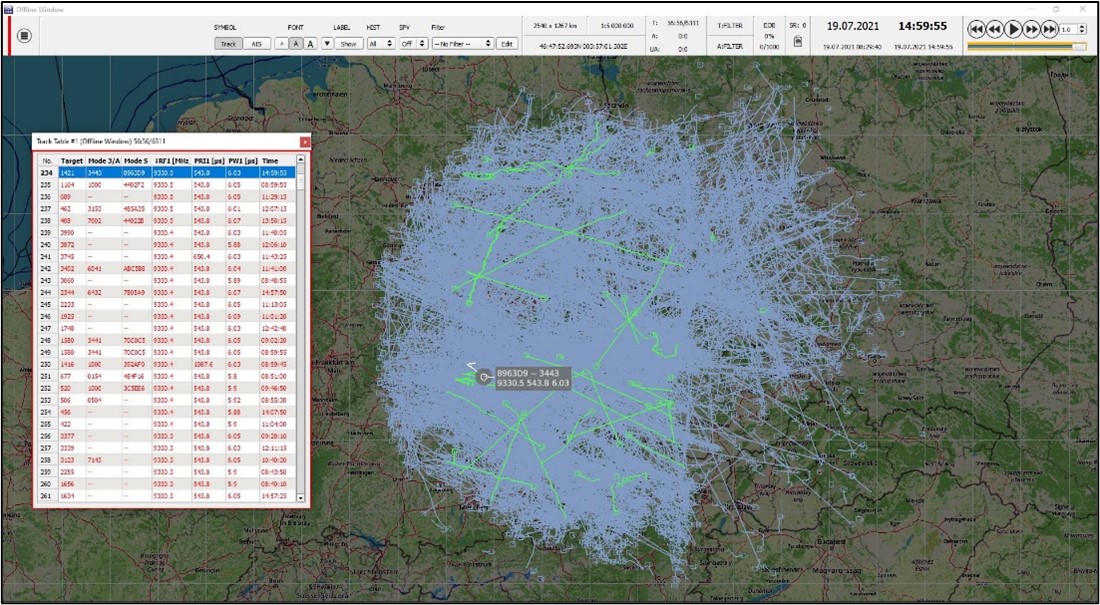Fast forward the replay
This screenshot has height=605, width=1100.
[1031, 29]
